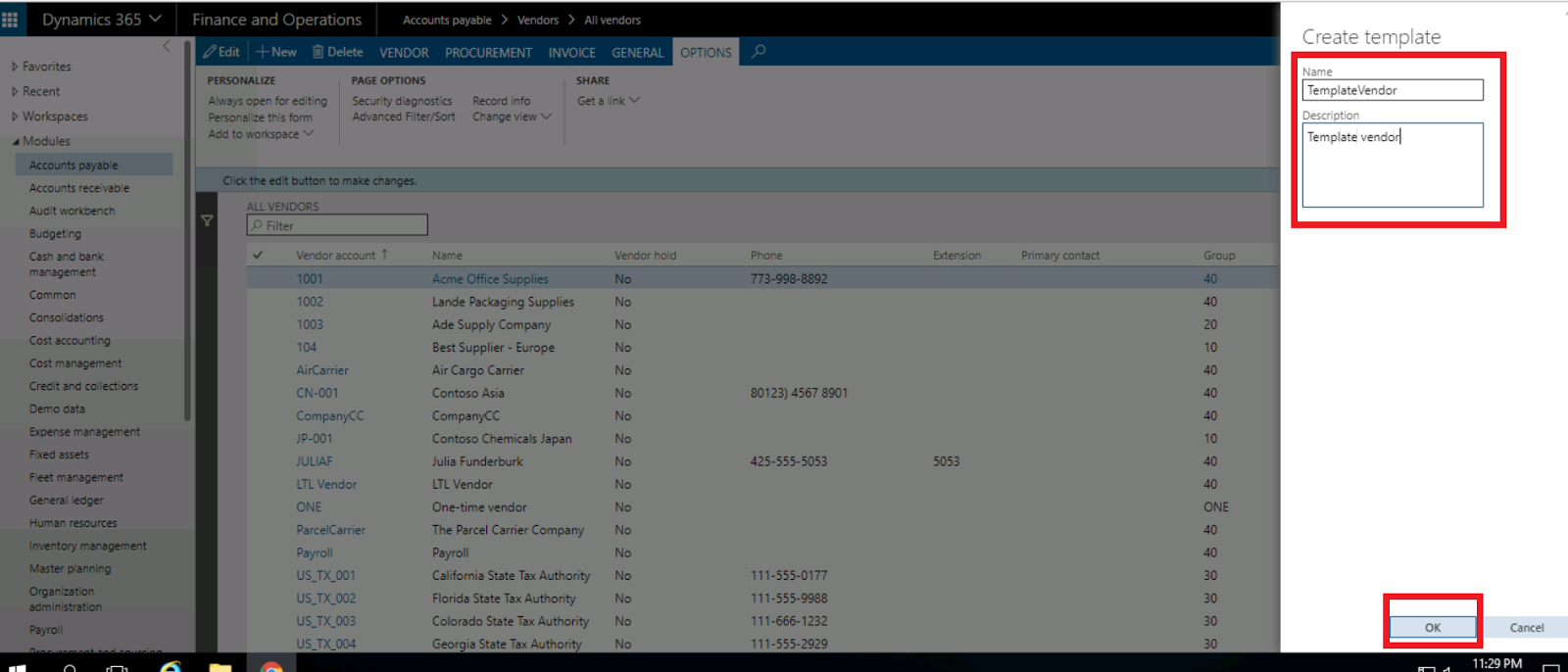
Task: Open Human resources module
Action: tap(73, 523)
